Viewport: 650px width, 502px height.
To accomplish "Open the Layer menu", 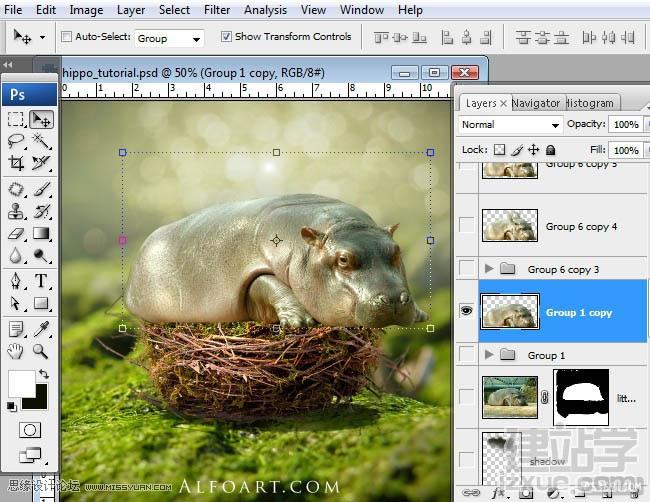I will click(x=131, y=10).
